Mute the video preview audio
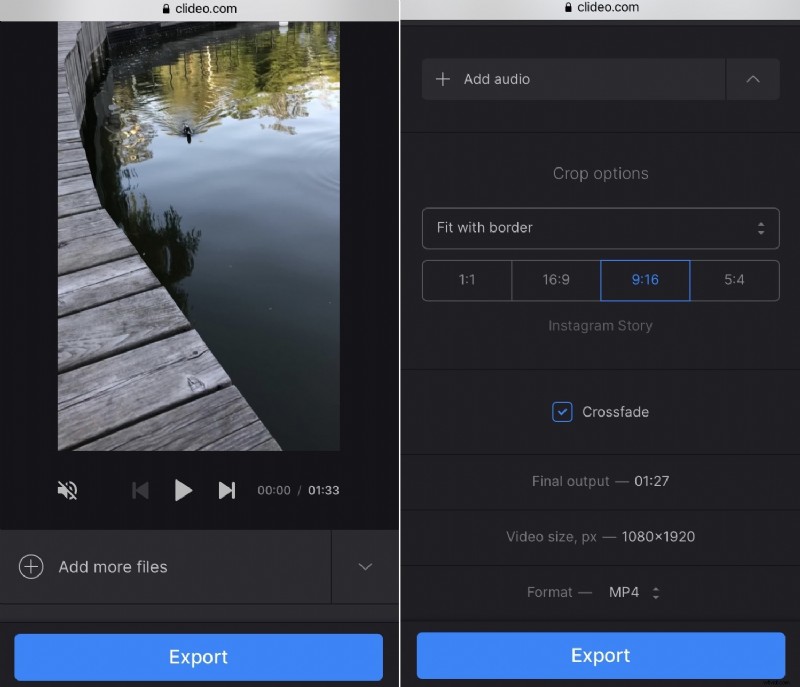Viewport: 800px width, 687px height. (x=67, y=490)
